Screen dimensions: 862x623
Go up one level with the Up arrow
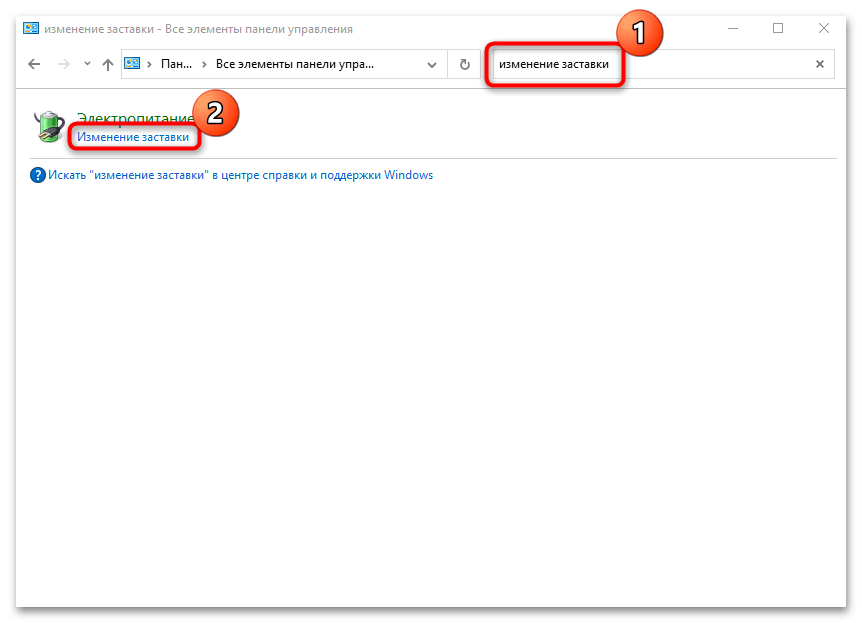(x=108, y=64)
